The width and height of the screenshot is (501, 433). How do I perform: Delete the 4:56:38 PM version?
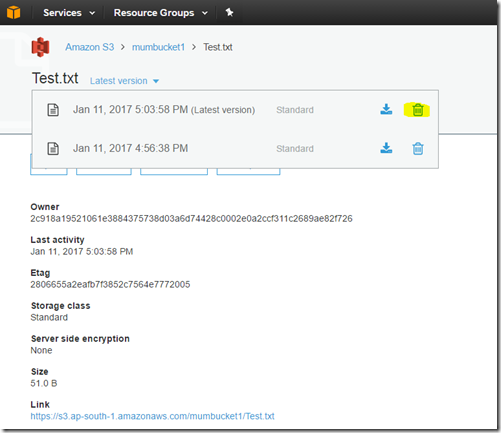tap(418, 148)
